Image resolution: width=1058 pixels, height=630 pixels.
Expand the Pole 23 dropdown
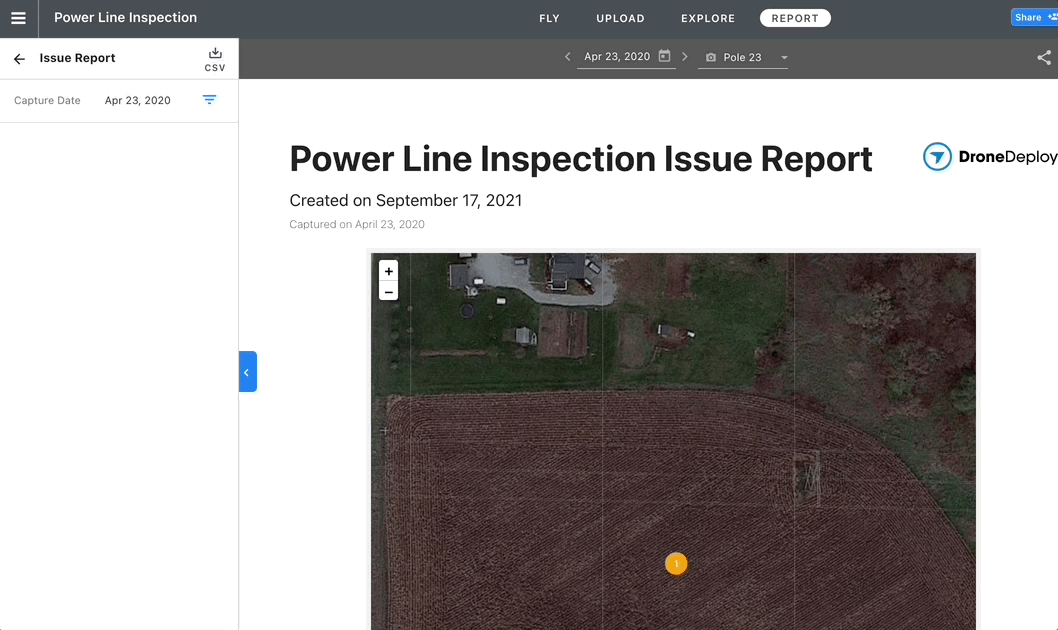tap(784, 57)
